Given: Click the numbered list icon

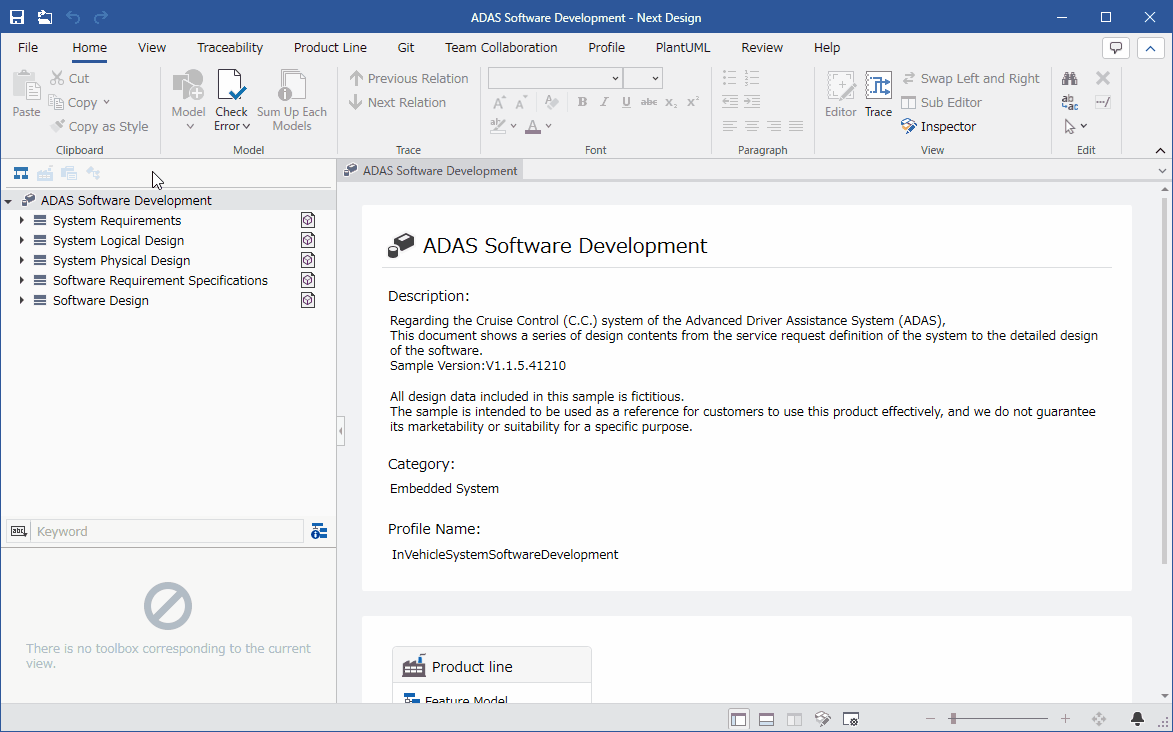Looking at the screenshot, I should [752, 78].
